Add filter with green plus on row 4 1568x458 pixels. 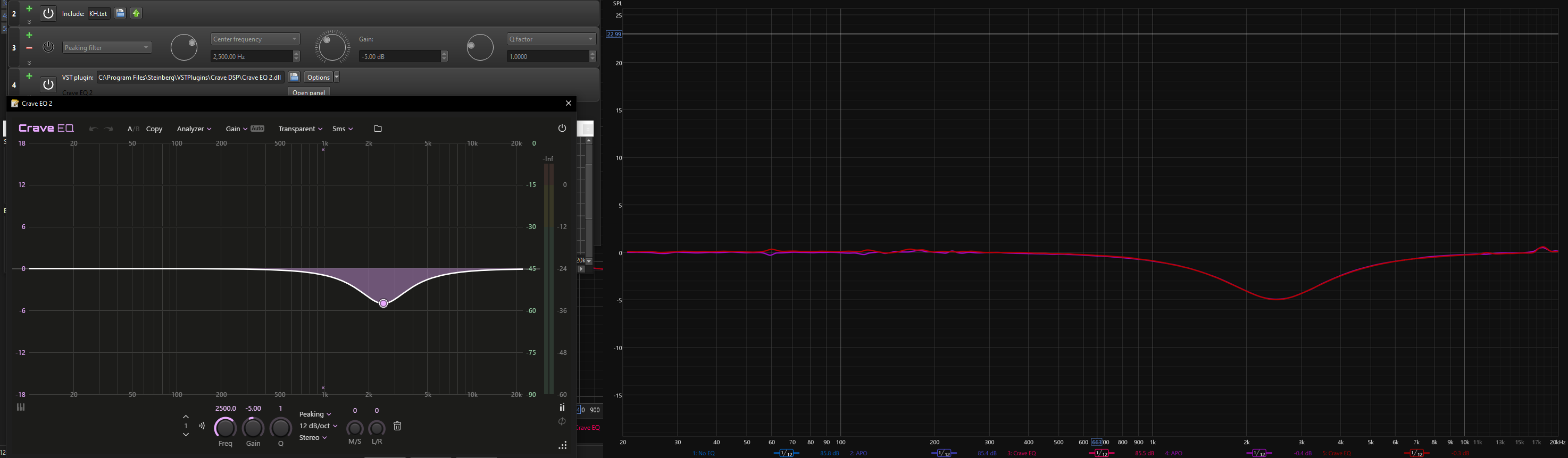pos(29,76)
